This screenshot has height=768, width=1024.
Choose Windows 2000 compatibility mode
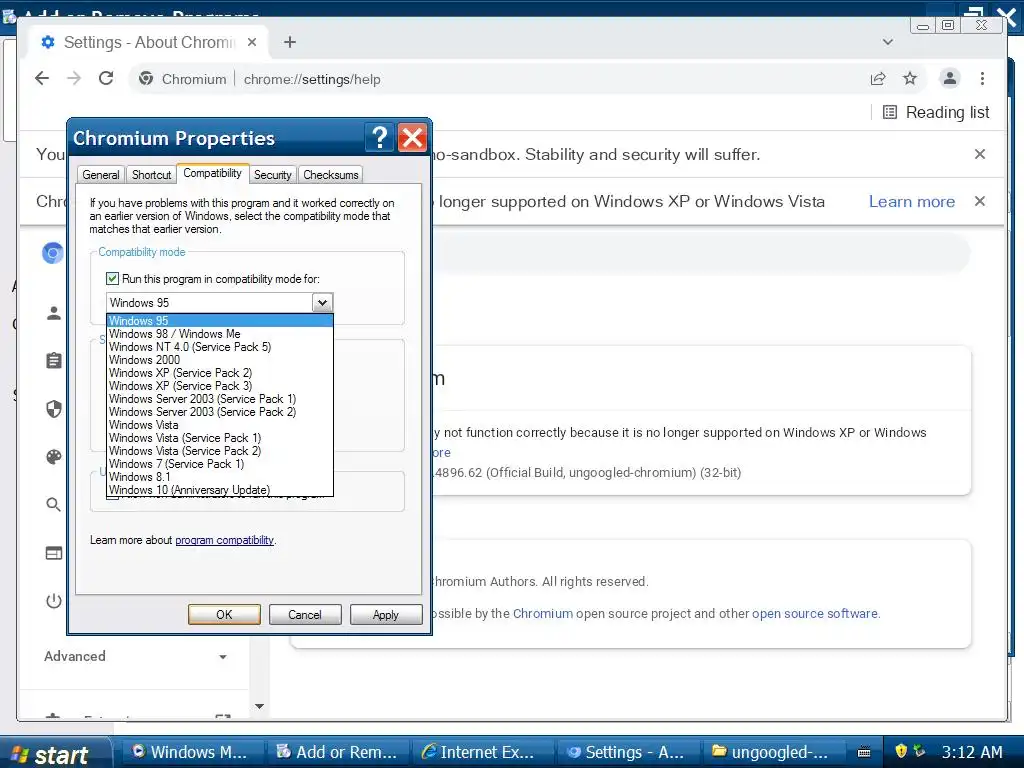point(219,360)
